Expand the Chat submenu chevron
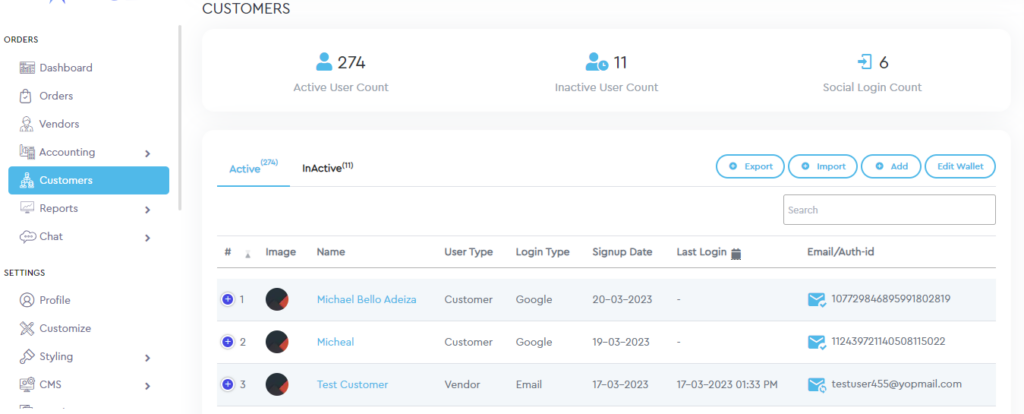Viewport: 1024px width, 414px height. [x=147, y=237]
